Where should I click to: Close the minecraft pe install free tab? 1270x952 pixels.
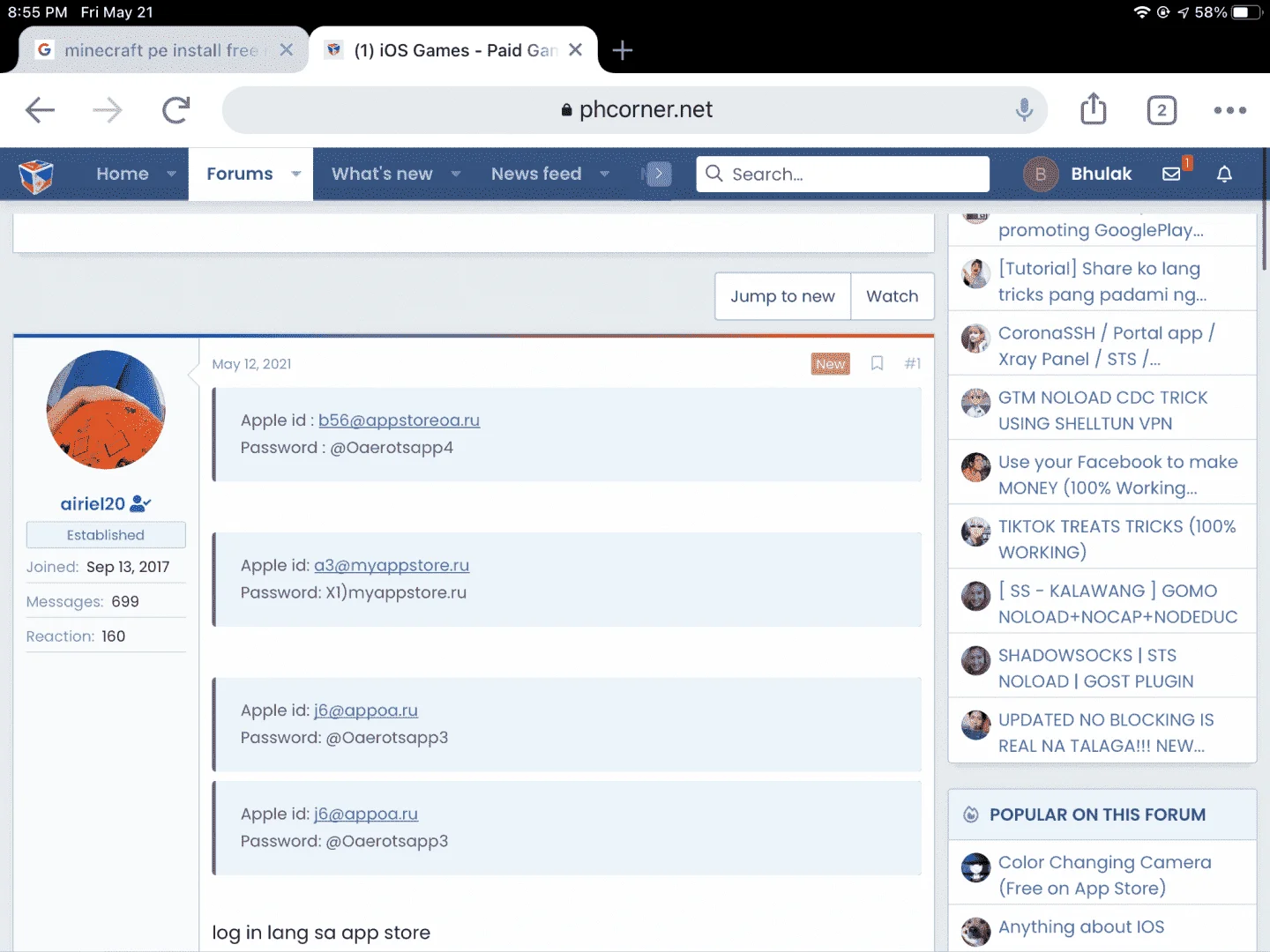[286, 50]
